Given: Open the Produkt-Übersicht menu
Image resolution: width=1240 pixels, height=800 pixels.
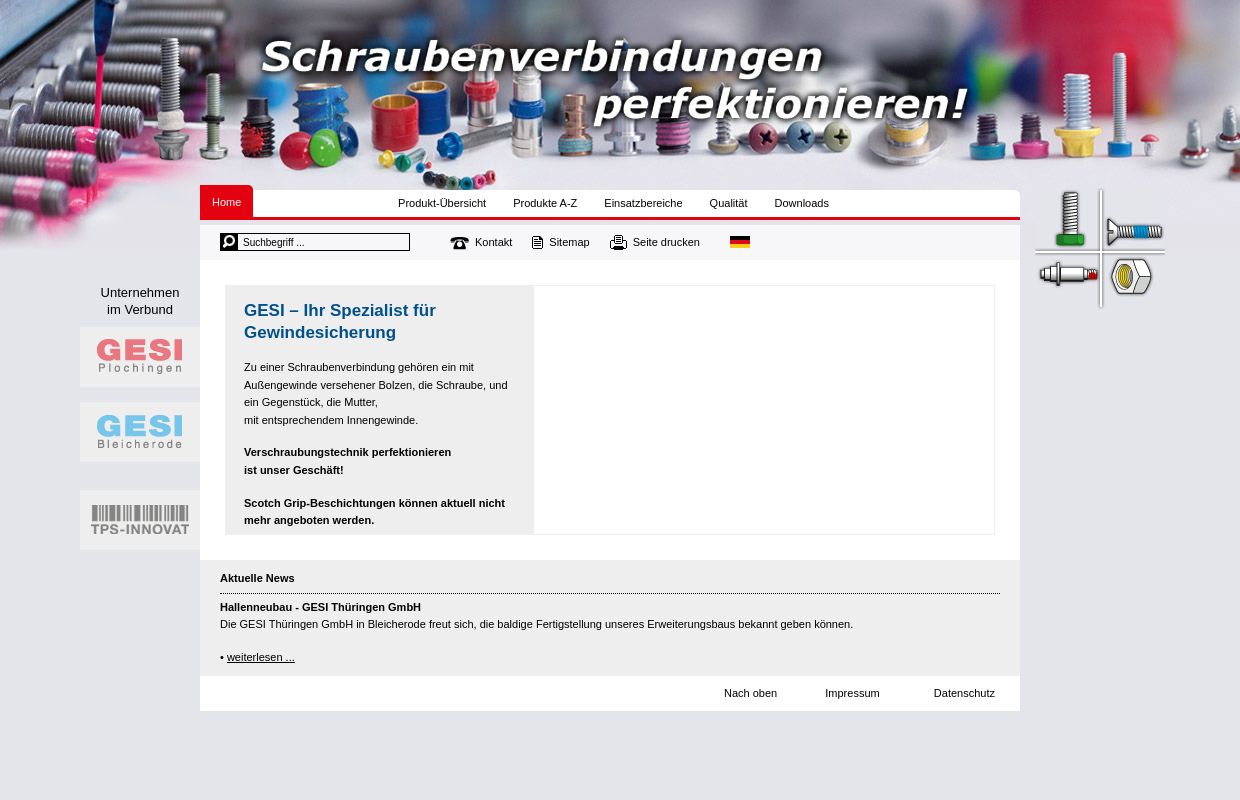Looking at the screenshot, I should pyautogui.click(x=442, y=203).
